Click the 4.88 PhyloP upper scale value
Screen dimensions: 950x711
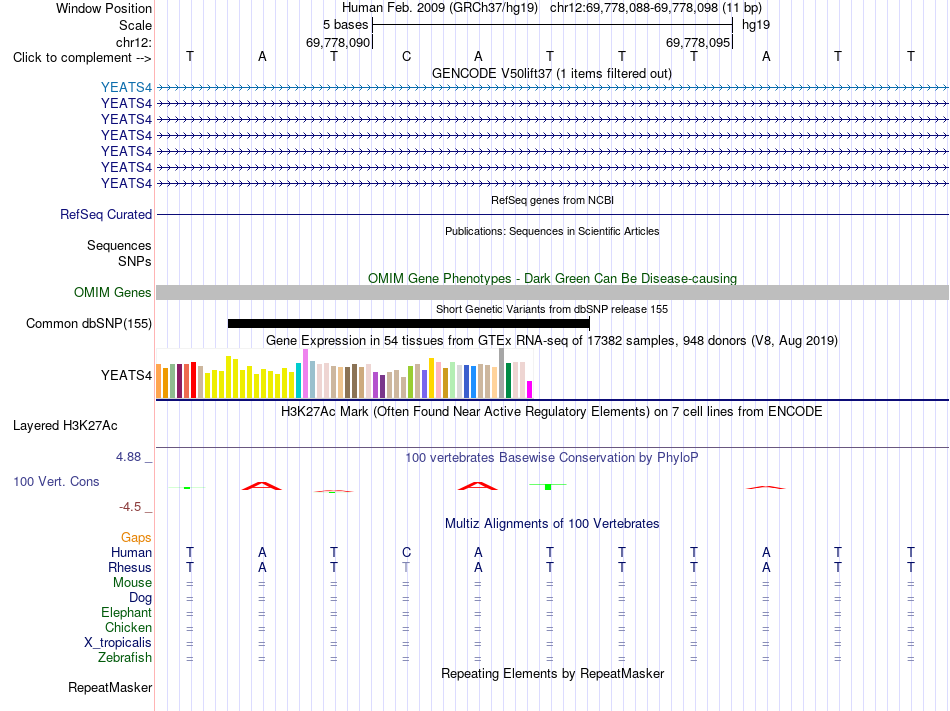point(128,457)
